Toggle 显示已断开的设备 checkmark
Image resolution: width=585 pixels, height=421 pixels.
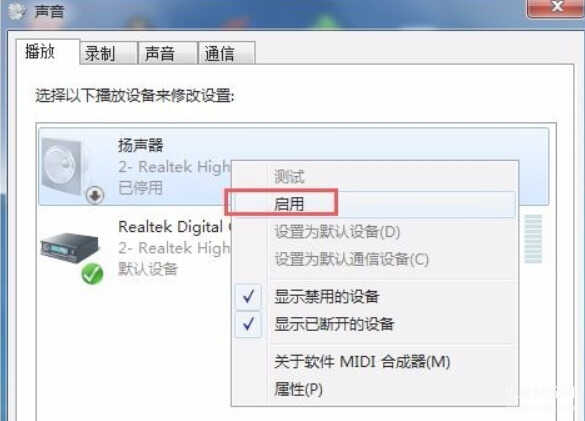248,324
